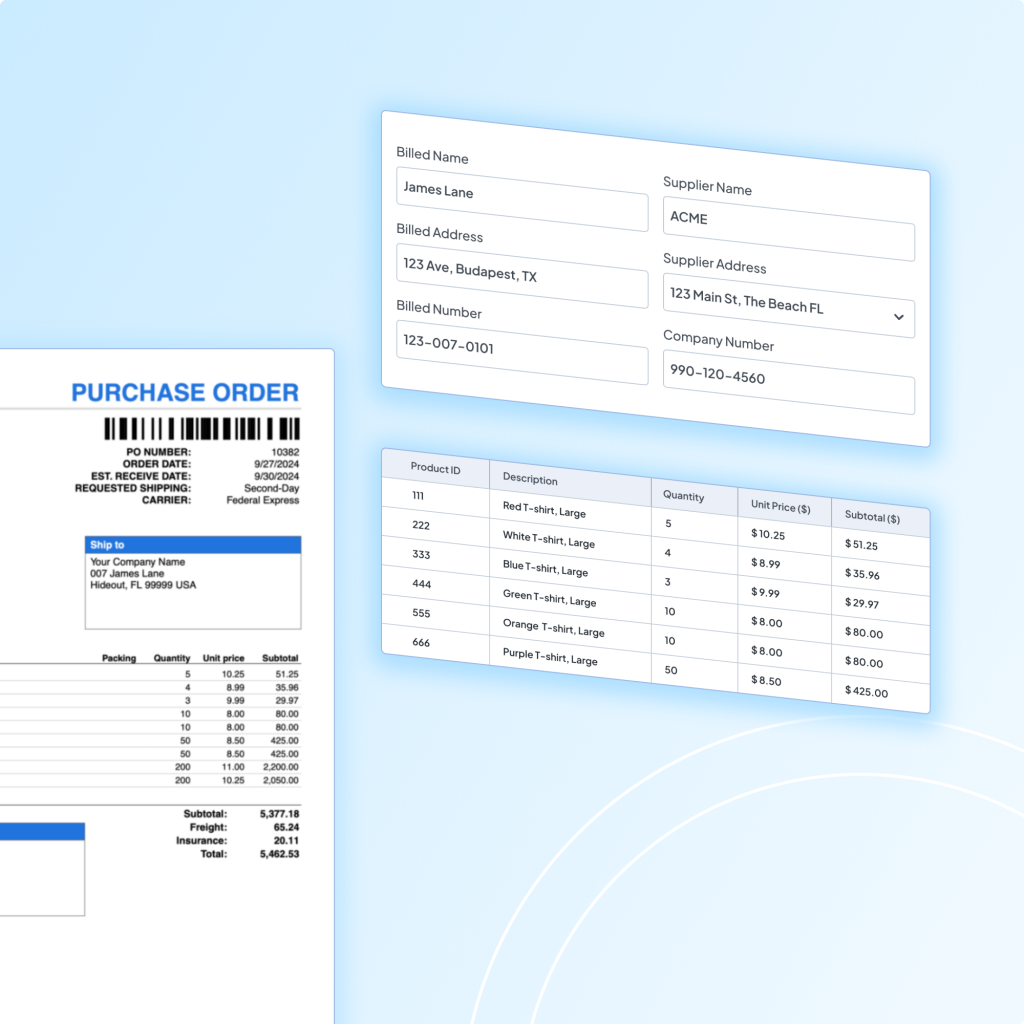The image size is (1024, 1024).
Task: Click the Product ID column header
Action: click(x=436, y=469)
